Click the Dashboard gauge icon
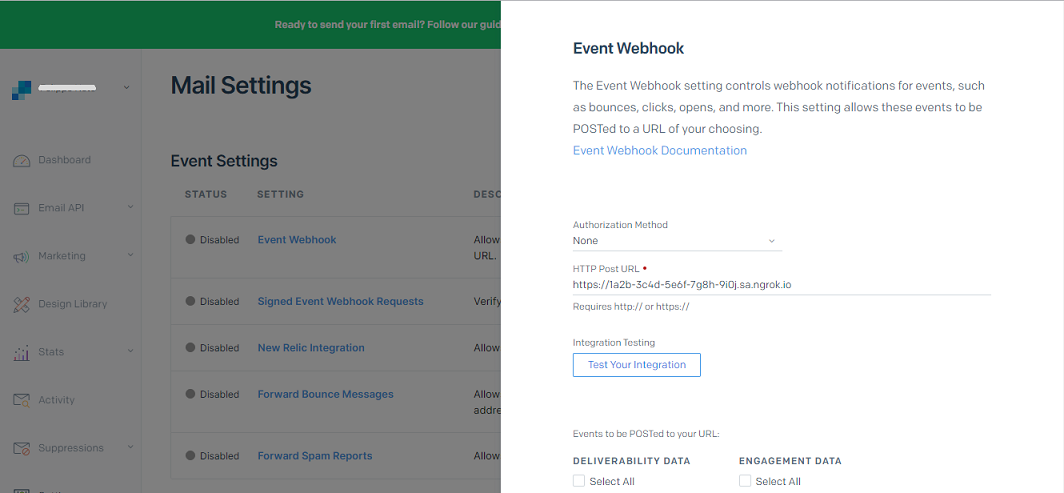The image size is (1064, 493). [22, 161]
